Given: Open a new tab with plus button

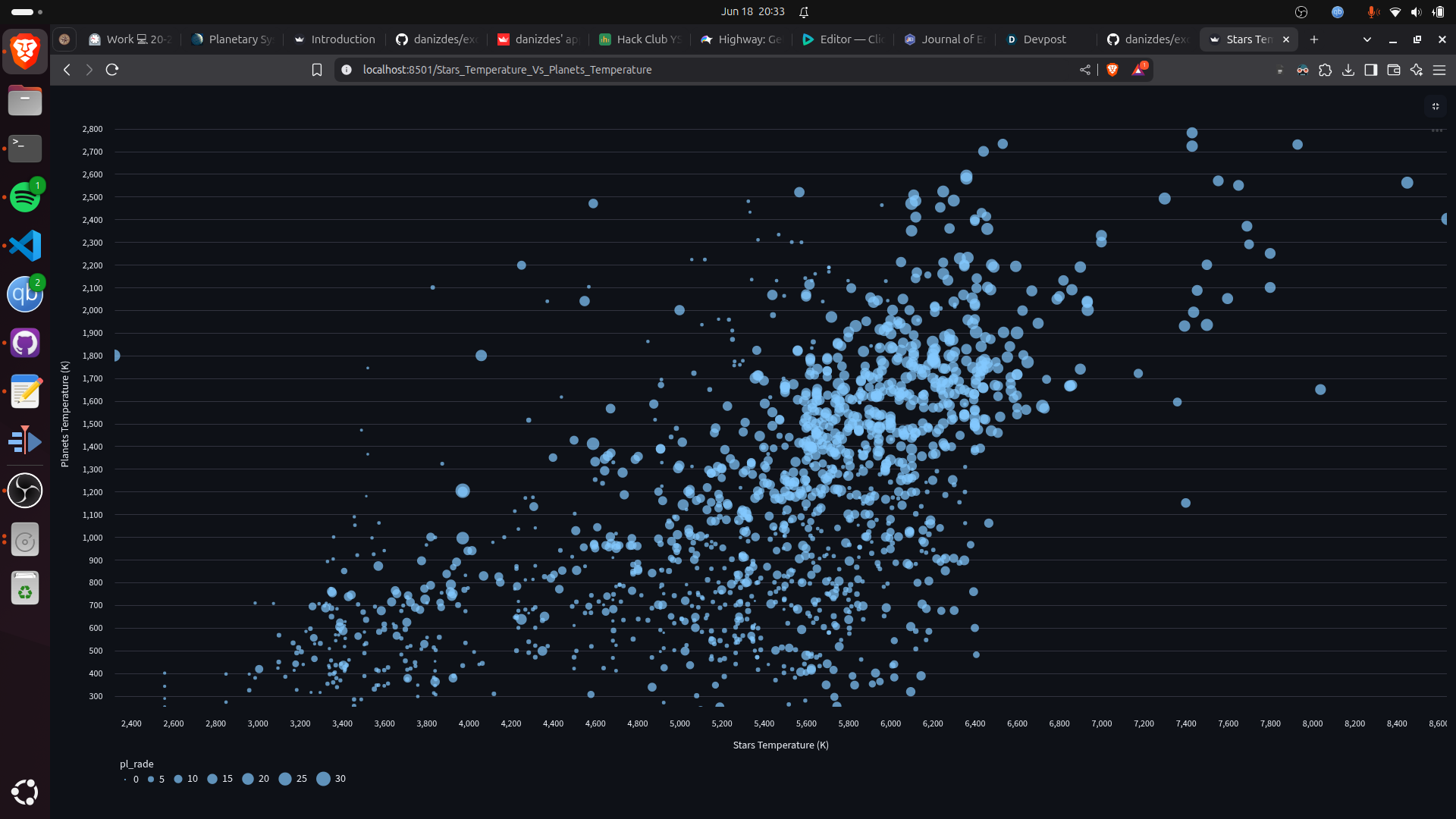Looking at the screenshot, I should pyautogui.click(x=1314, y=39).
